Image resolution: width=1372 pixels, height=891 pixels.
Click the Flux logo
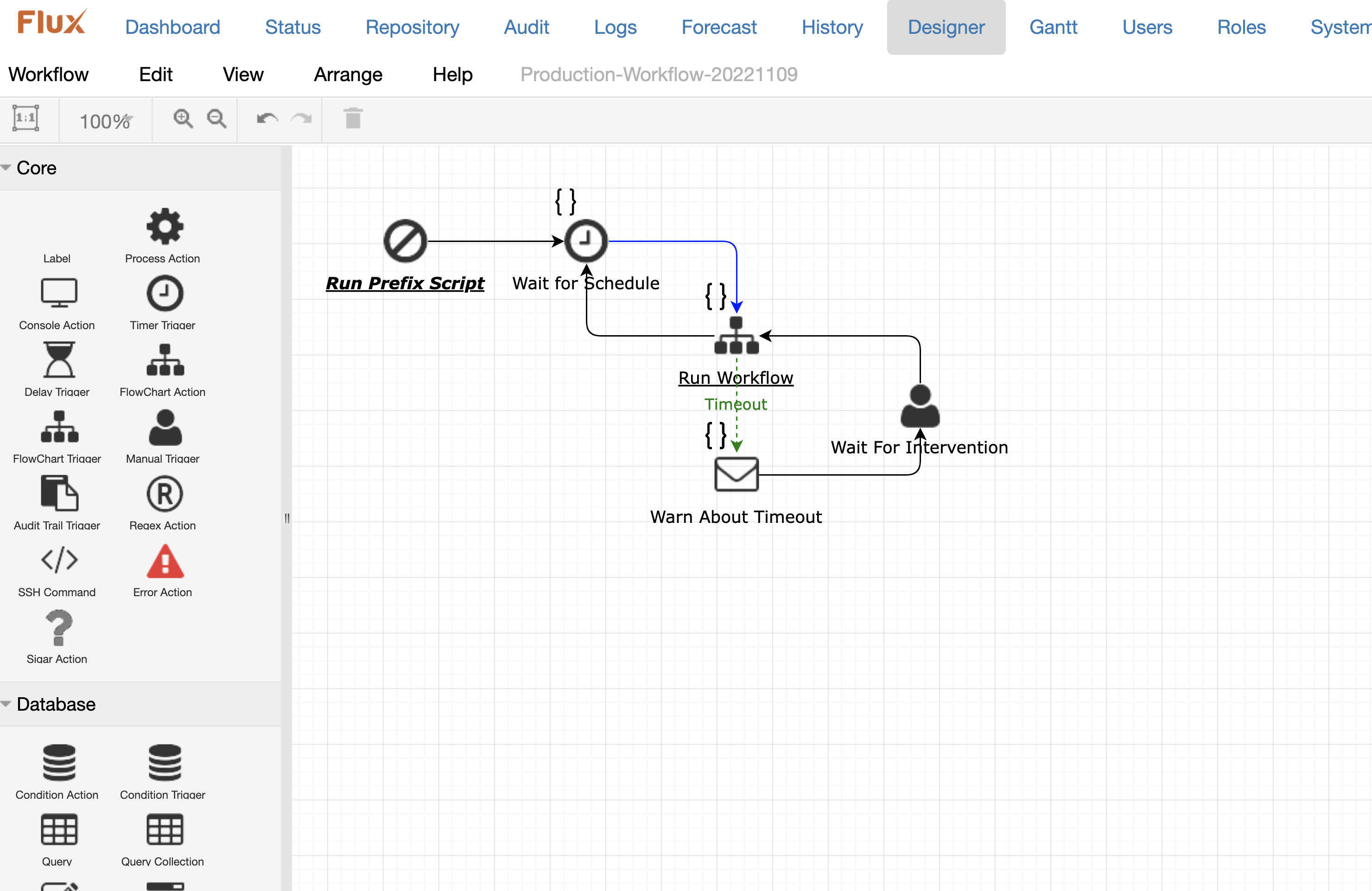click(52, 22)
